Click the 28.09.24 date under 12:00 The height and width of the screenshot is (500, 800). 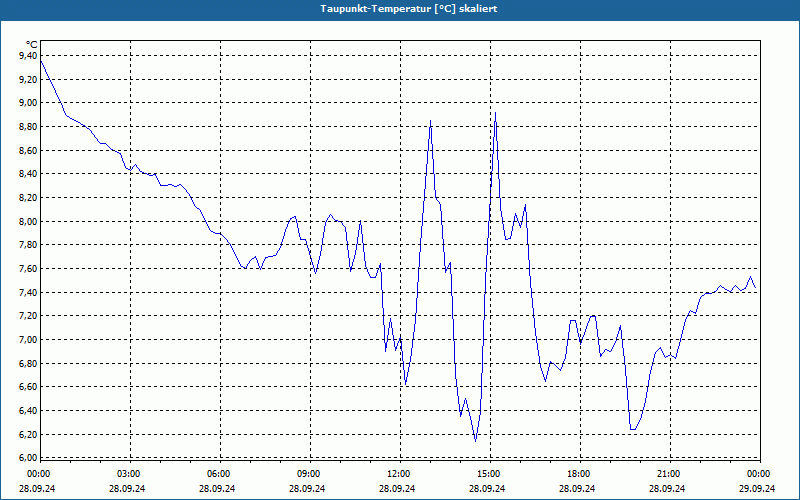[397, 488]
